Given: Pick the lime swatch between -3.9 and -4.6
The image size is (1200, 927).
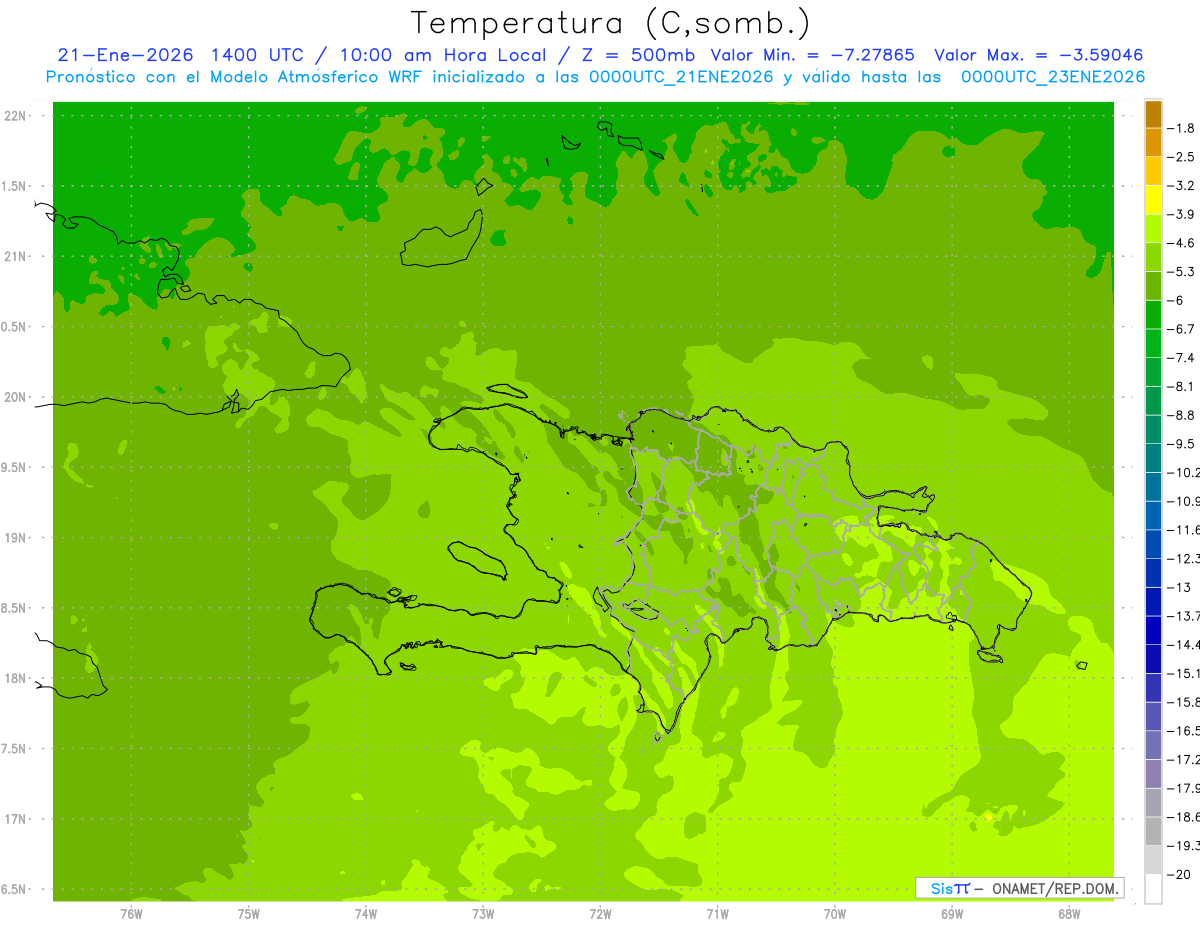Looking at the screenshot, I should [1153, 229].
